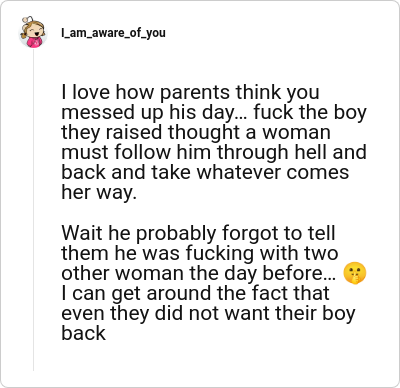Viewport: 400px width, 388px height.
Task: Click the first paragraph starting 'I love how parents'
Action: click(214, 142)
